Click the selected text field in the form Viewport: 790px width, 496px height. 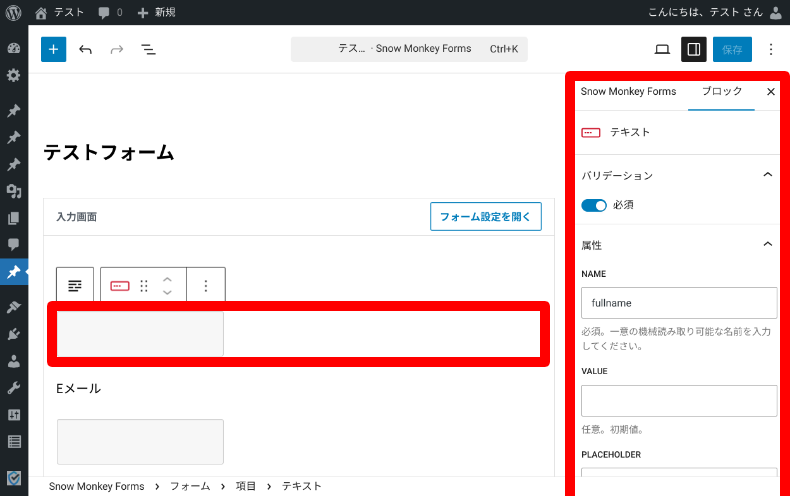(140, 333)
